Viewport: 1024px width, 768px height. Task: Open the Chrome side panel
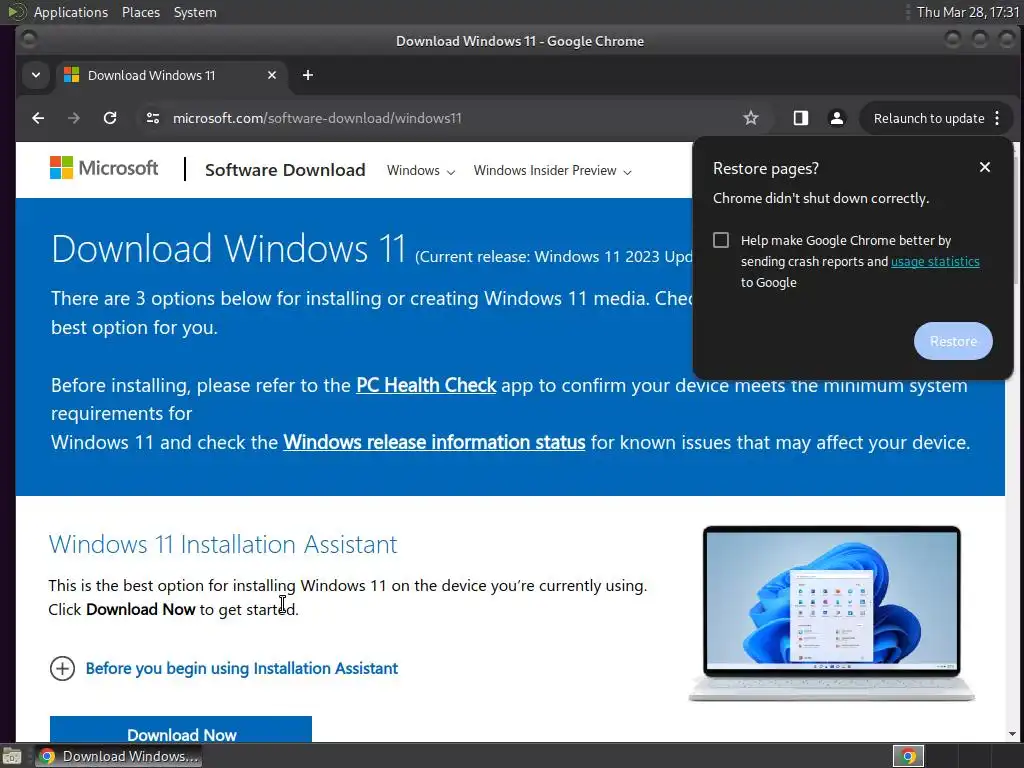[x=801, y=118]
